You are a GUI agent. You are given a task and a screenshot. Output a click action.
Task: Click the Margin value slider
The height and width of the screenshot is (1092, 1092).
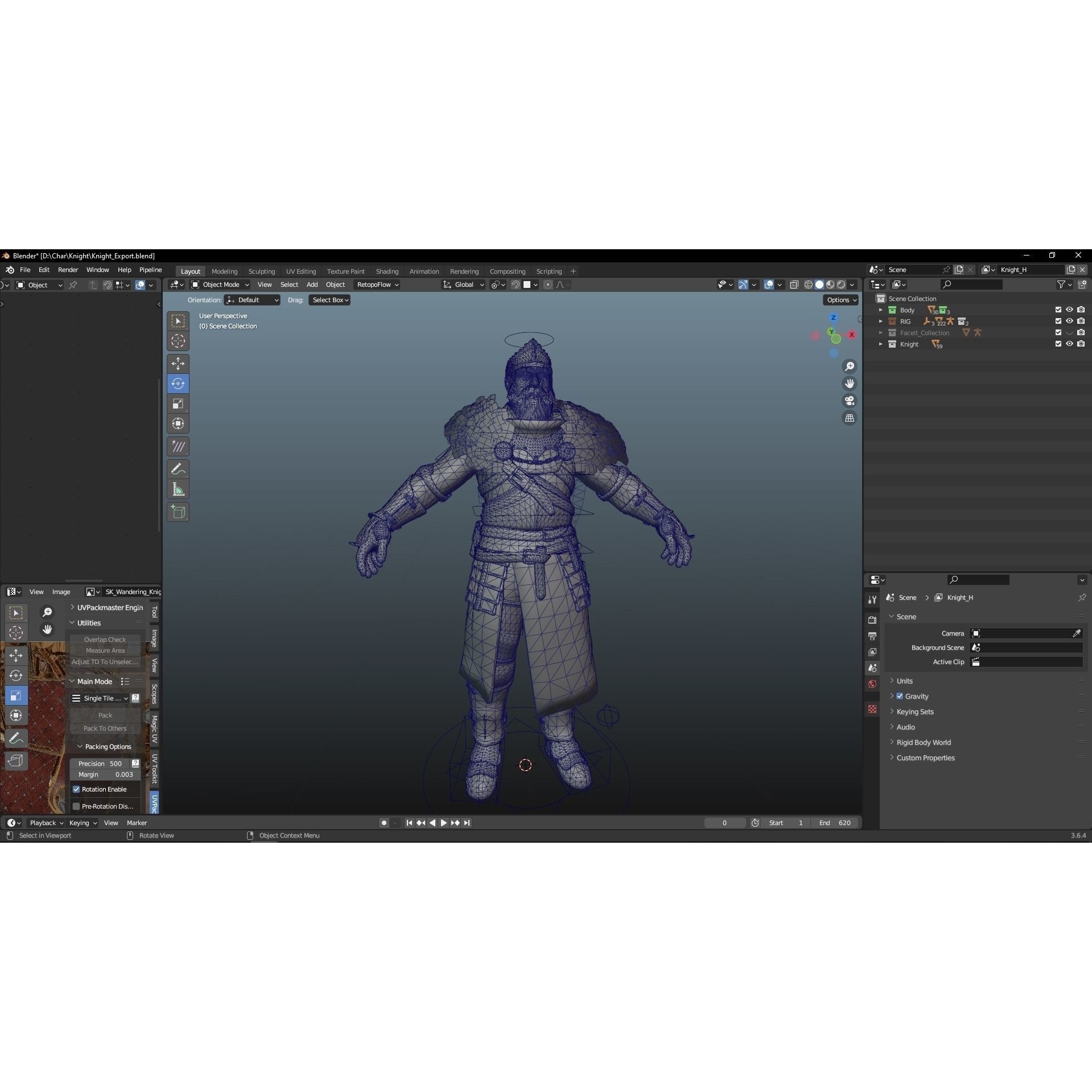tap(105, 774)
